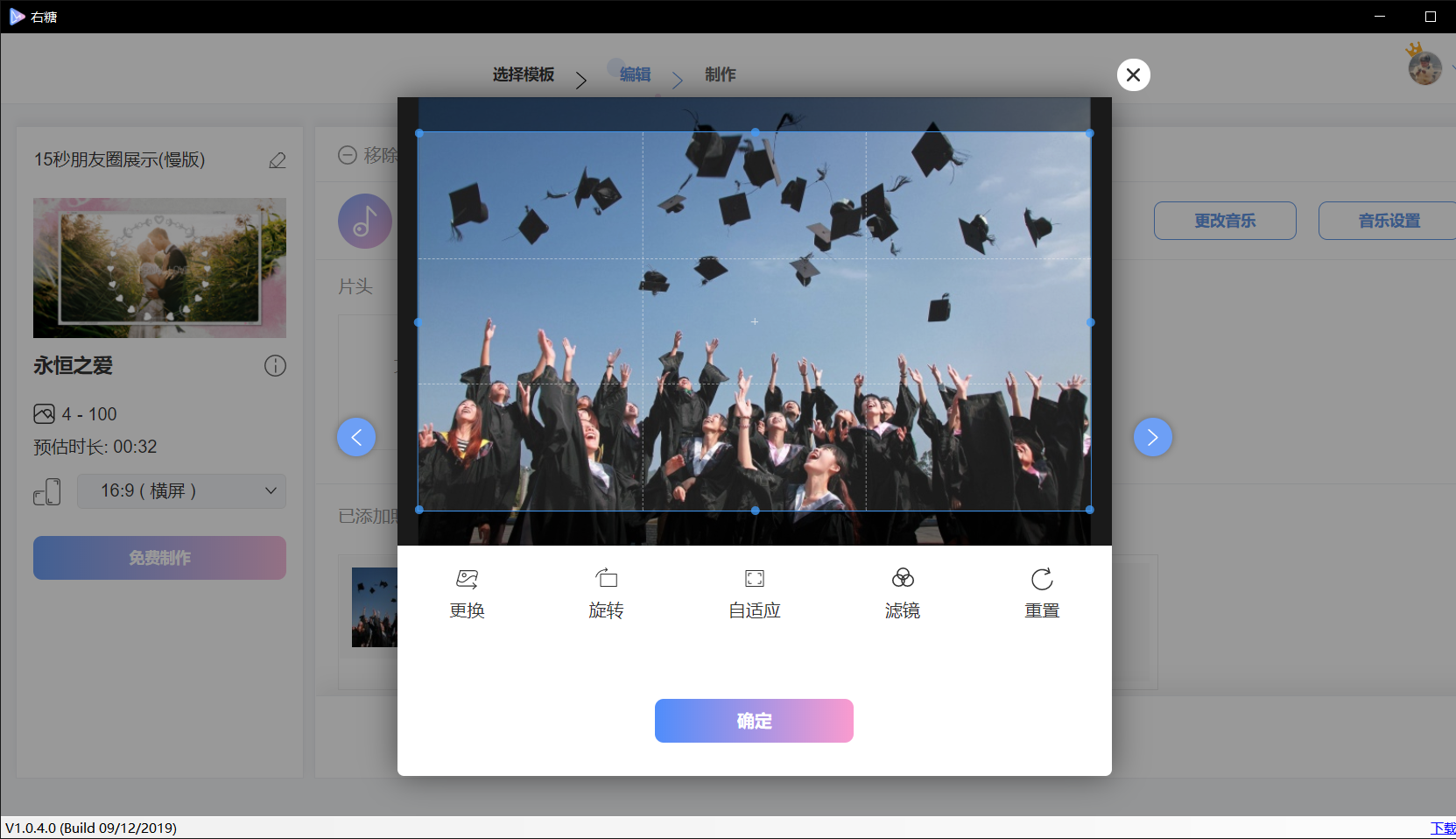Click the 更改音乐 button
1456x839 pixels.
(x=1224, y=221)
